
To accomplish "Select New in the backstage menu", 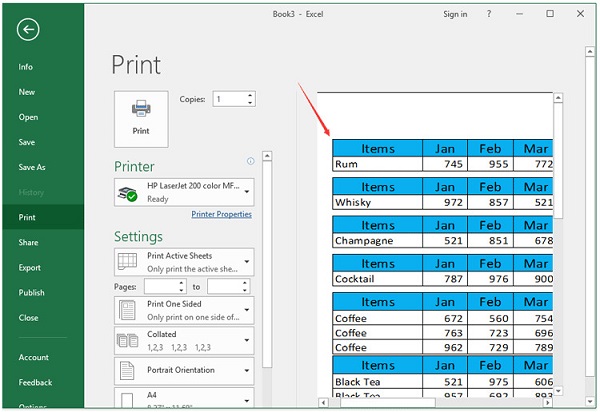I will [x=27, y=92].
